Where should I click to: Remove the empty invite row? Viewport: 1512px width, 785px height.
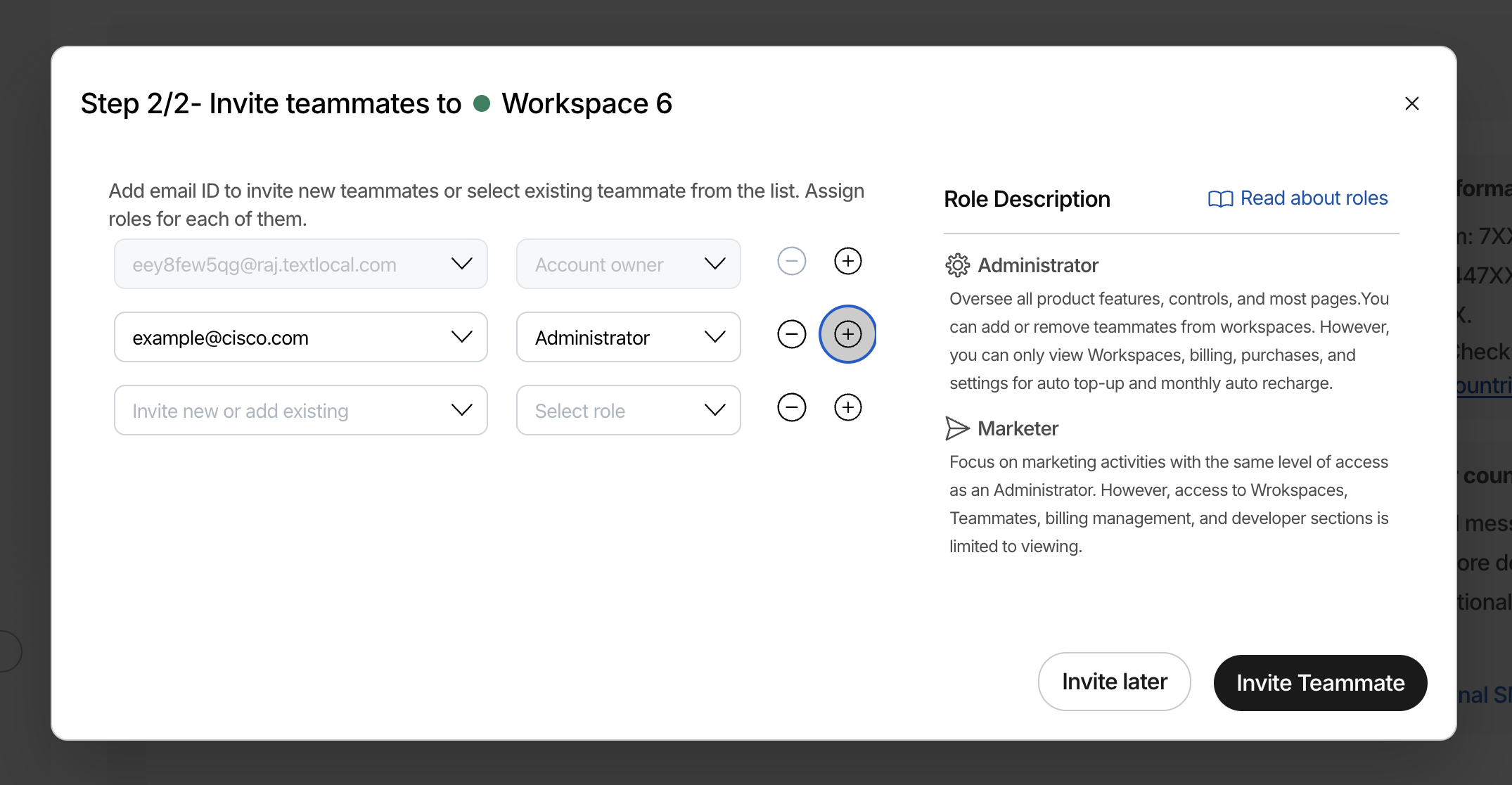791,407
